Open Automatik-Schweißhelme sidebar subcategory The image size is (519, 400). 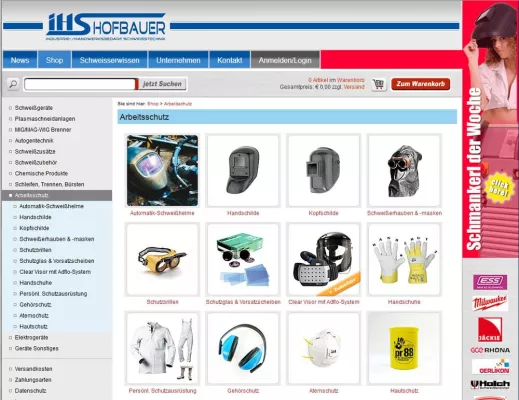[51, 206]
